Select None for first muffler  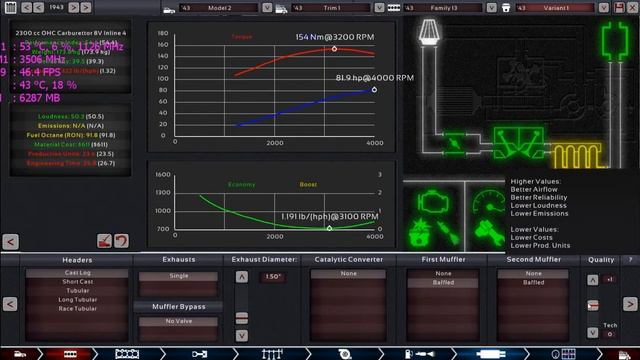[443, 273]
